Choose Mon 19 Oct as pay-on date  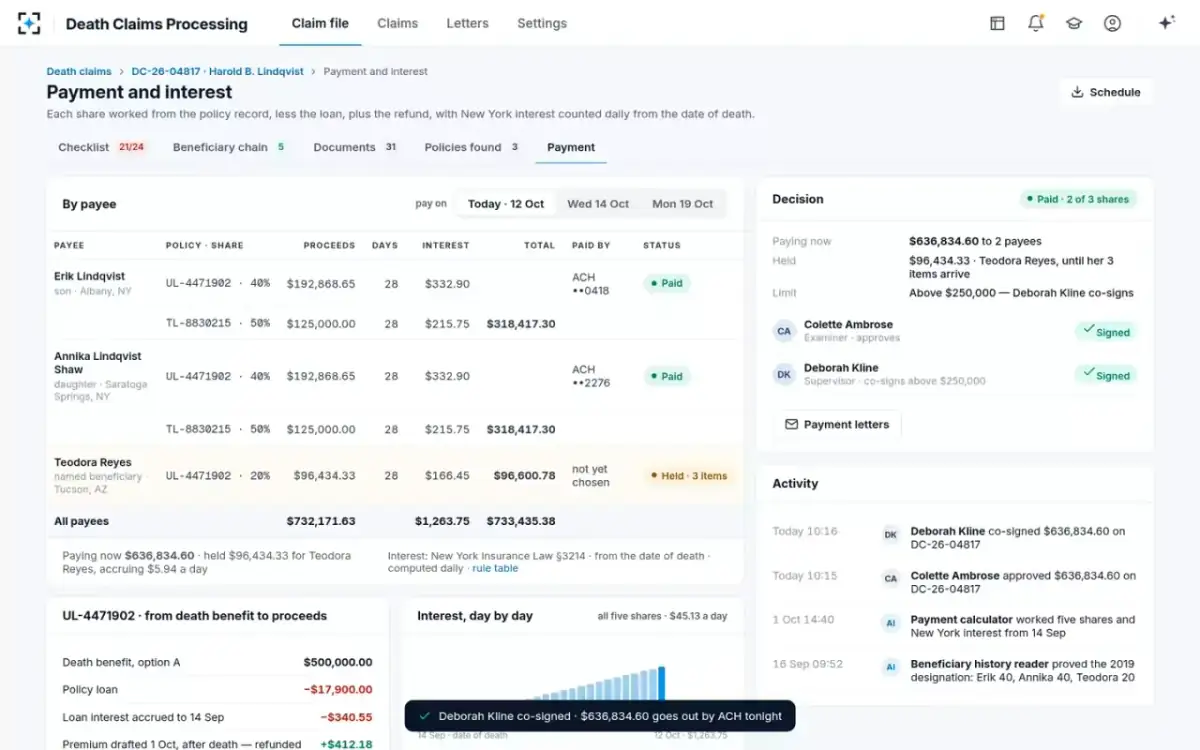pyautogui.click(x=683, y=204)
